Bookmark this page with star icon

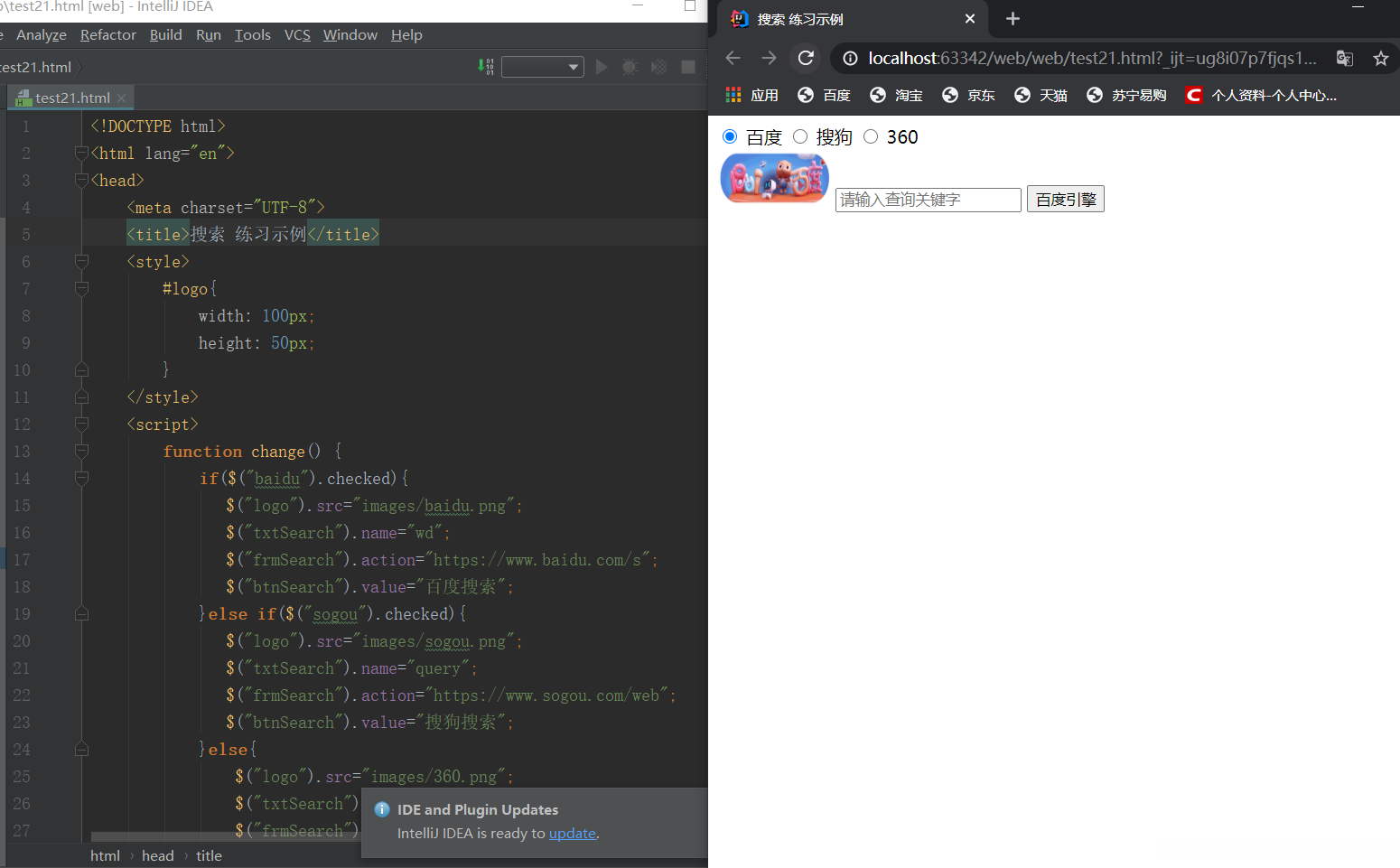[x=1380, y=59]
